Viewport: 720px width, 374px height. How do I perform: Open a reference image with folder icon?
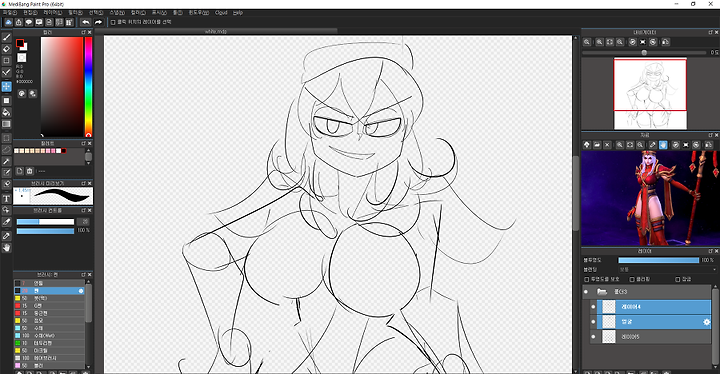597,145
